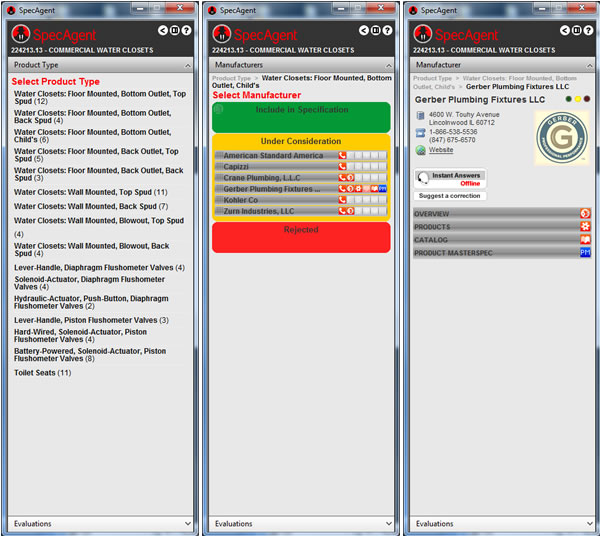Click back arrow icon in Gerber manufacturer window

565,30
